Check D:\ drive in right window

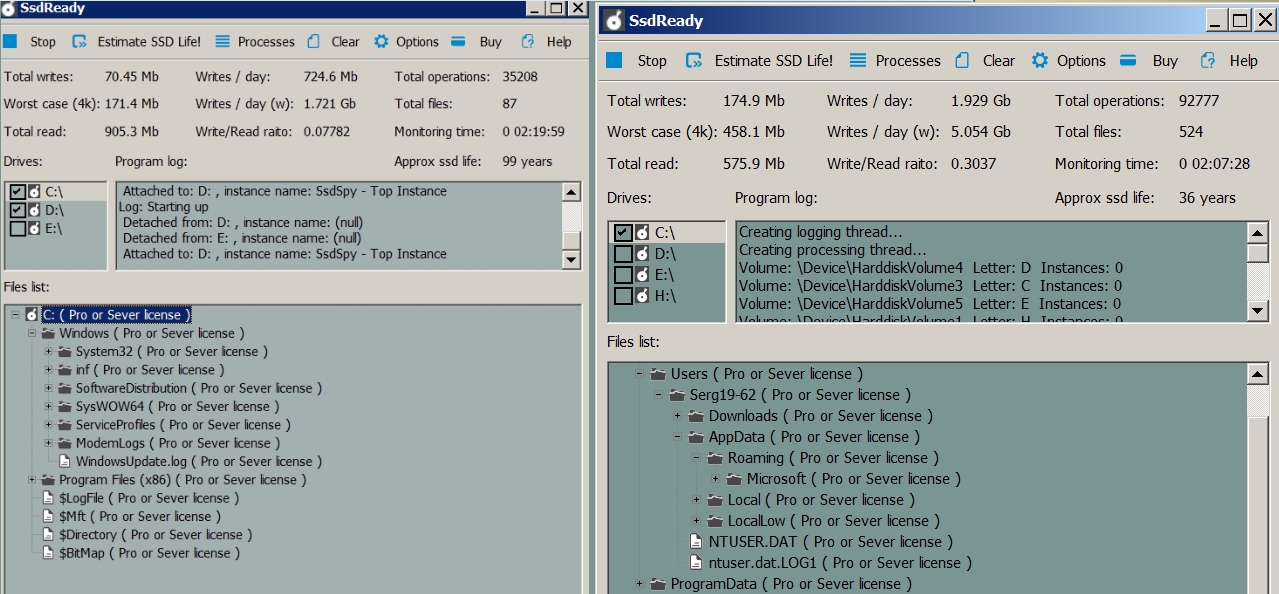[x=623, y=254]
